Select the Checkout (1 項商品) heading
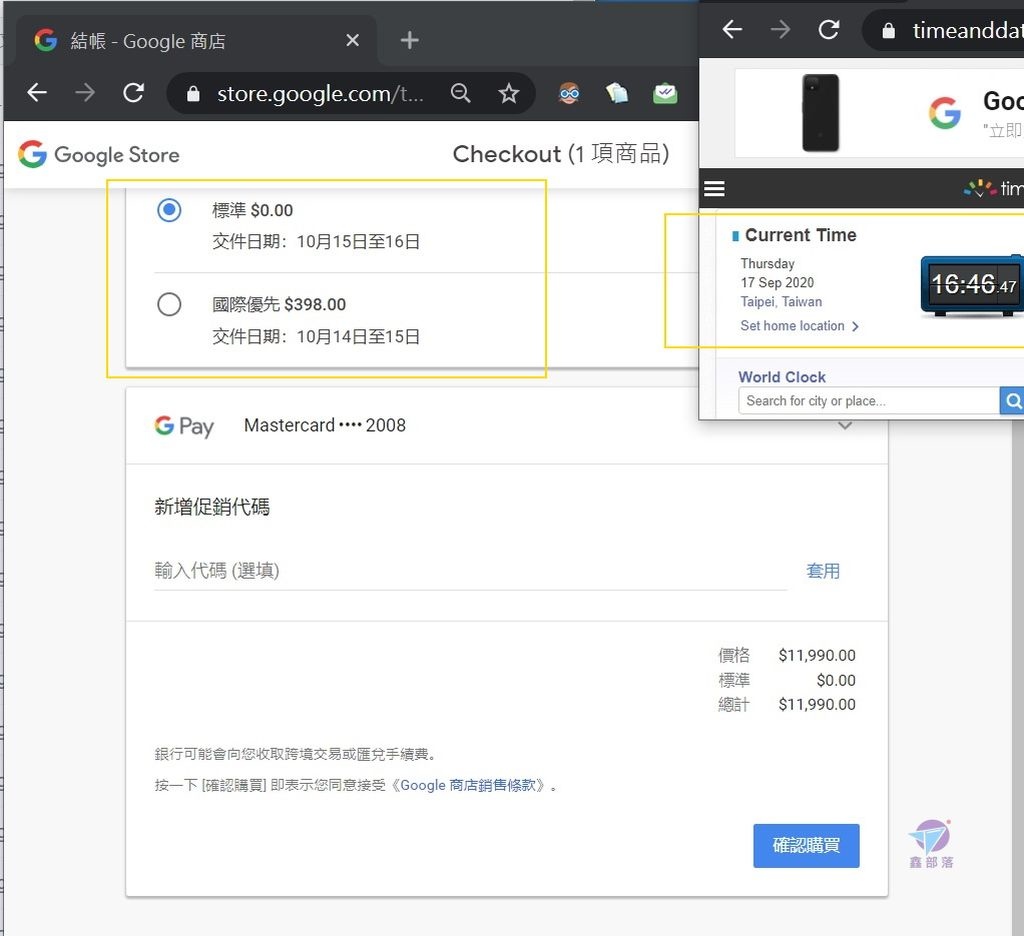 561,154
